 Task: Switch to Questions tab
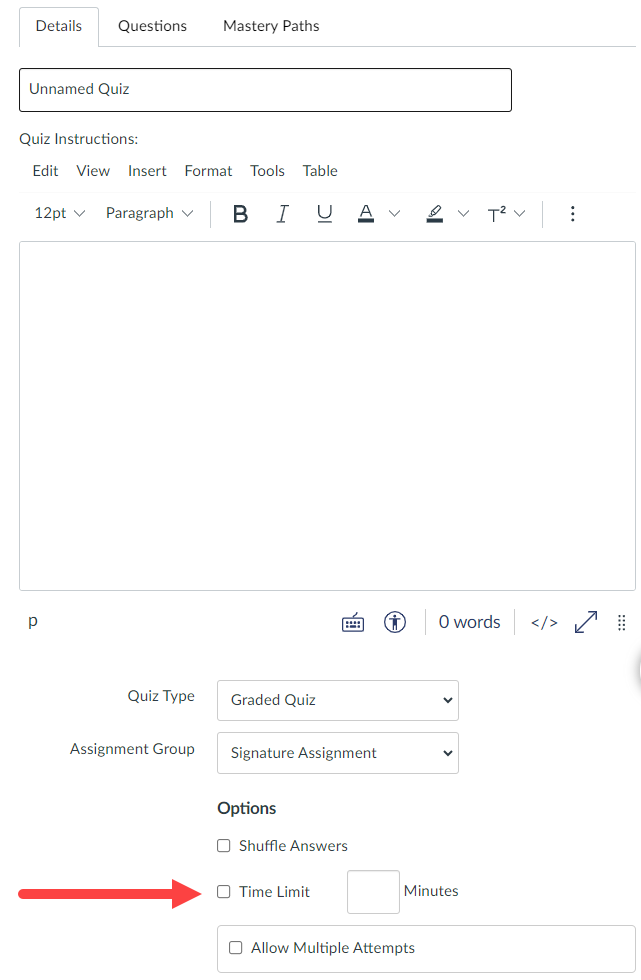pos(152,26)
